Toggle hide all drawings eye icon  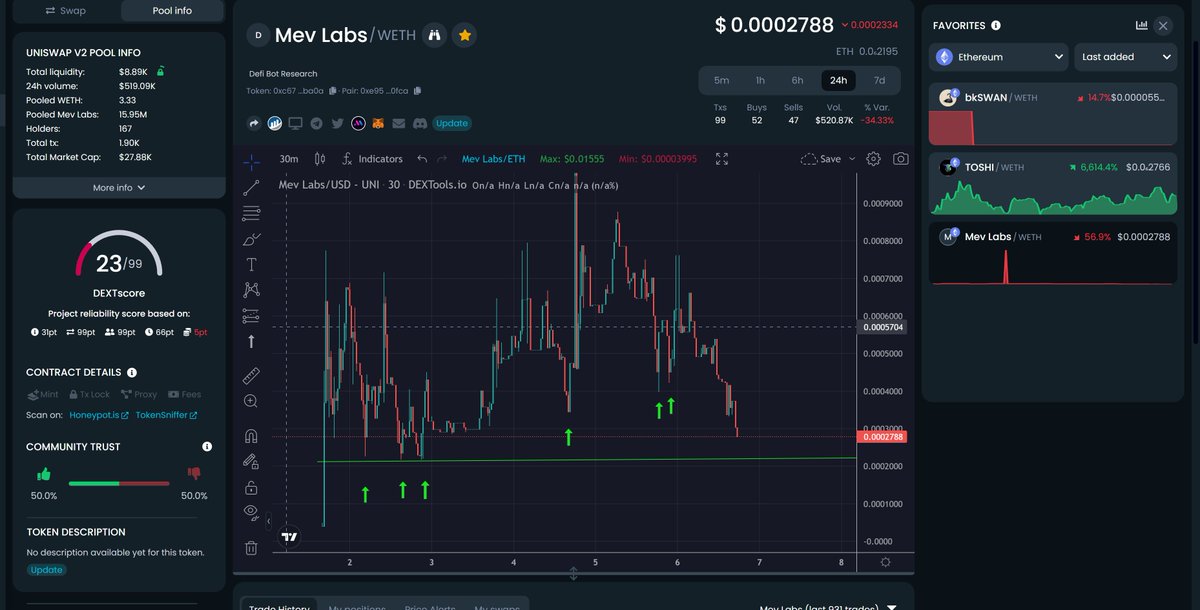click(251, 513)
